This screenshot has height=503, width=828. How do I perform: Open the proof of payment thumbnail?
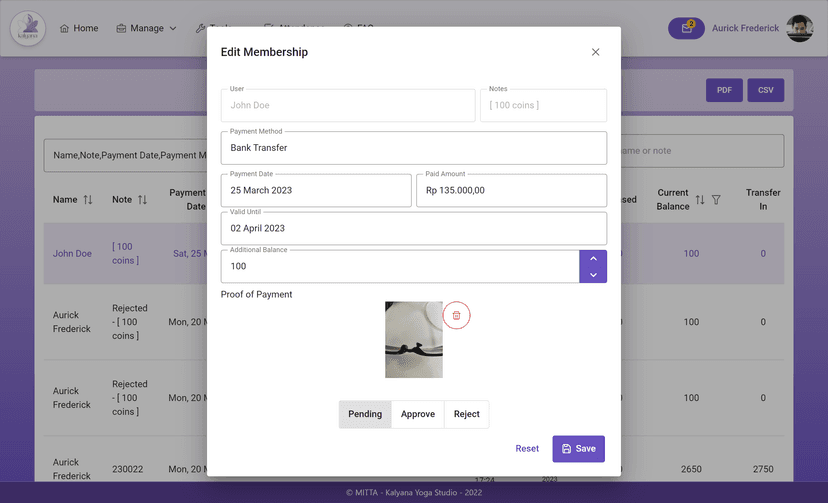click(413, 339)
